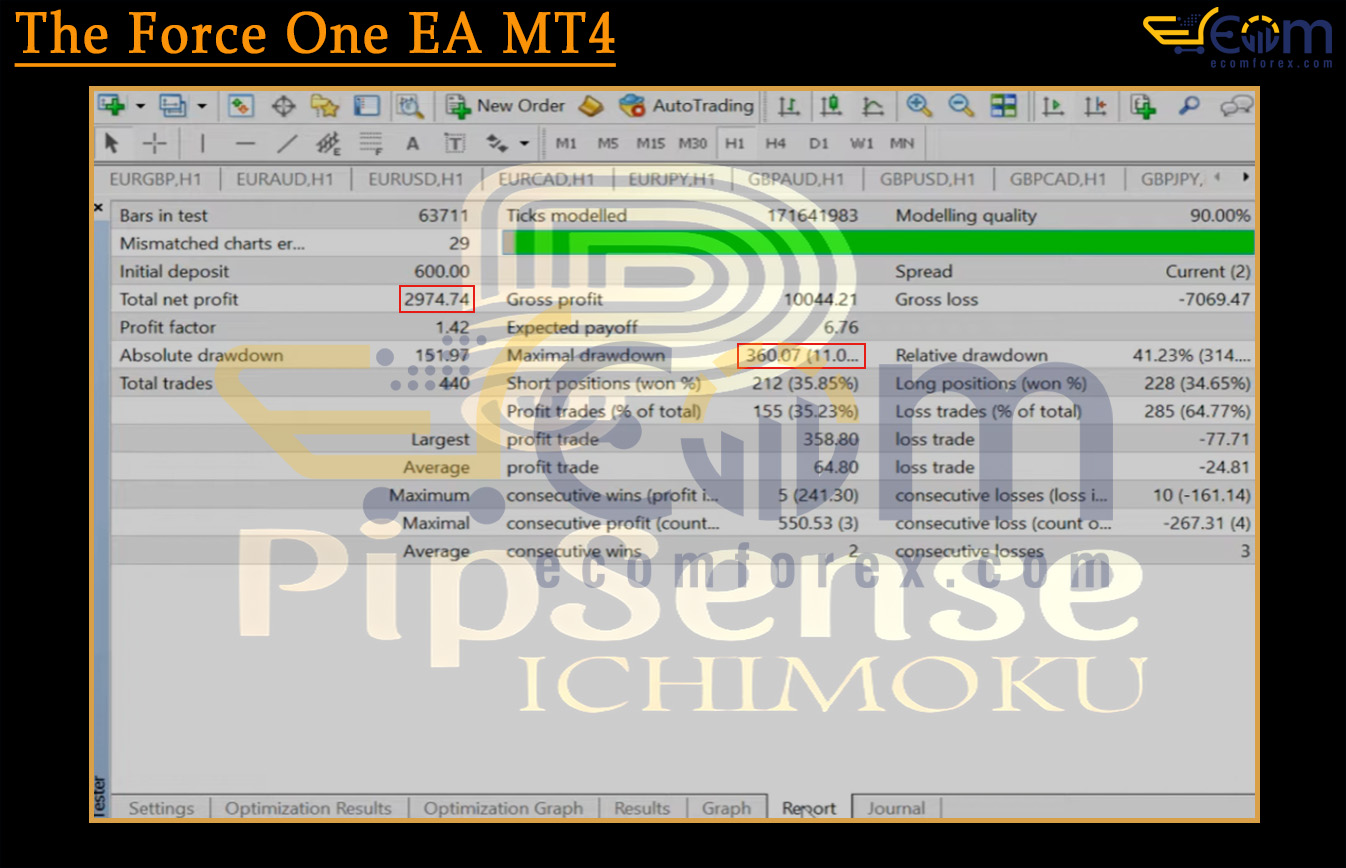
Task: Expand the new chart dropdown arrow
Action: (141, 106)
